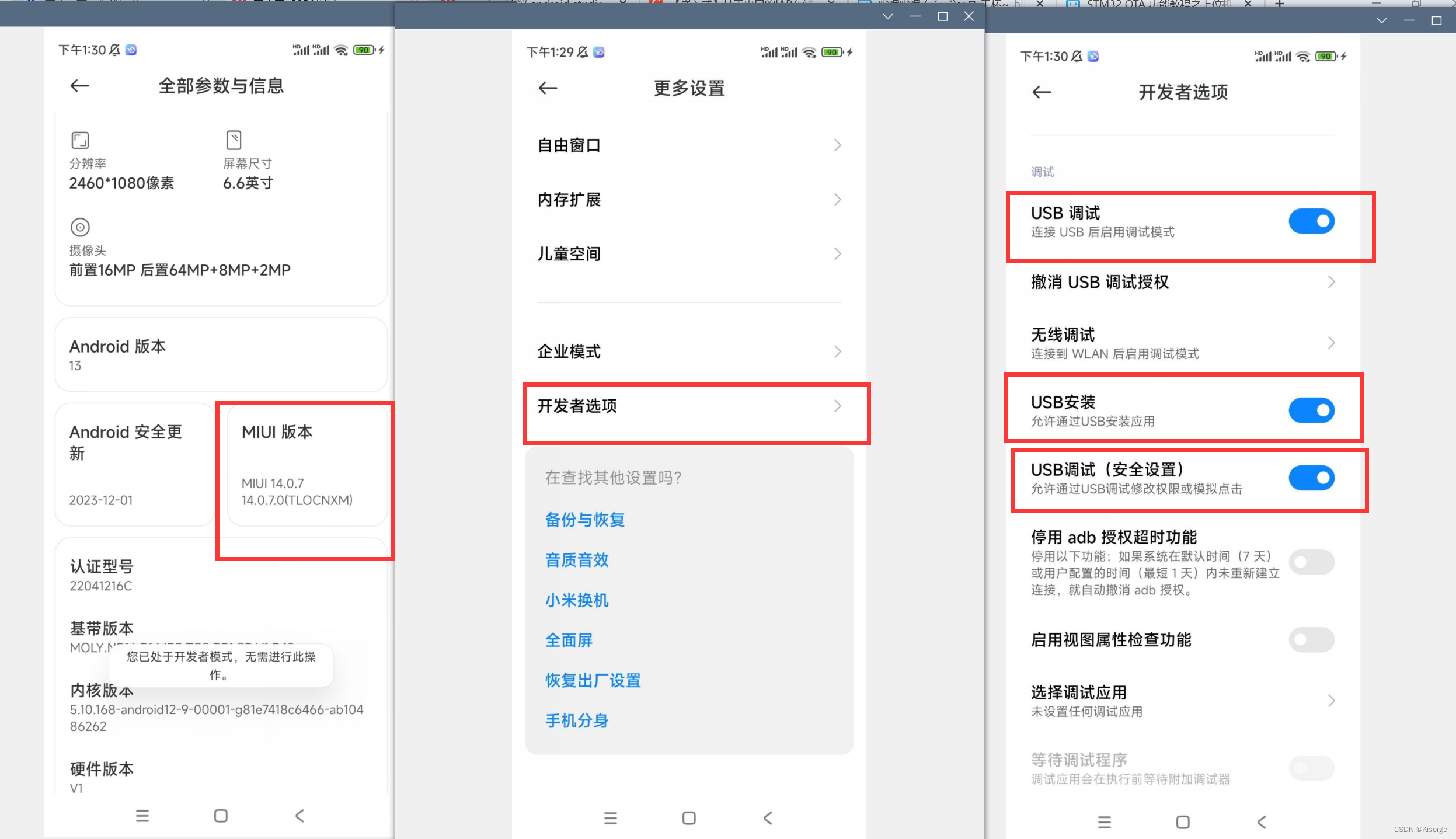Tap mute bell icon on right phone status bar

coord(1077,57)
